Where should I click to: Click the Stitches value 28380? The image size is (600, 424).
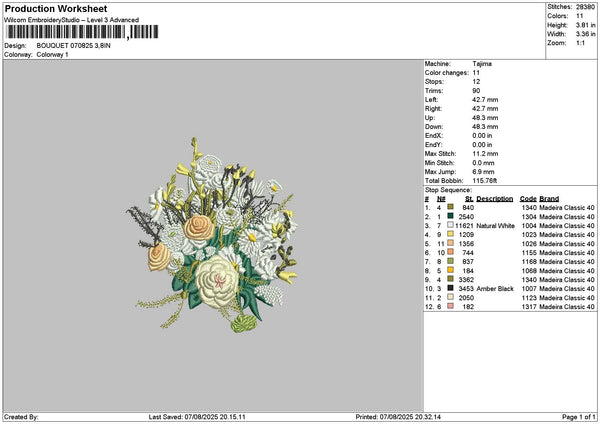(585, 7)
